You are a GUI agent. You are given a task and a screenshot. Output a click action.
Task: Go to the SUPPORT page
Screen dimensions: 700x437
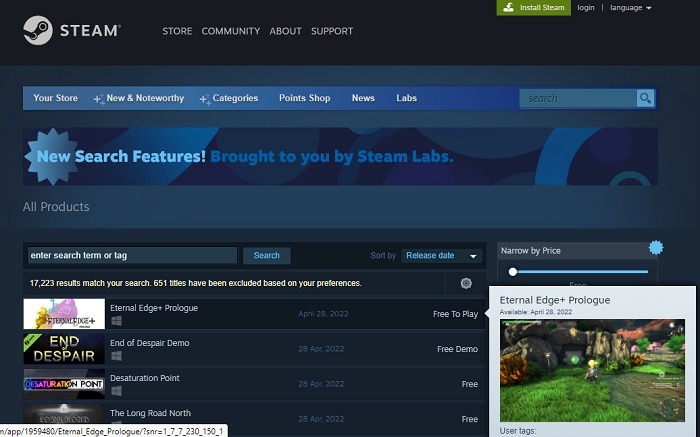tap(332, 31)
